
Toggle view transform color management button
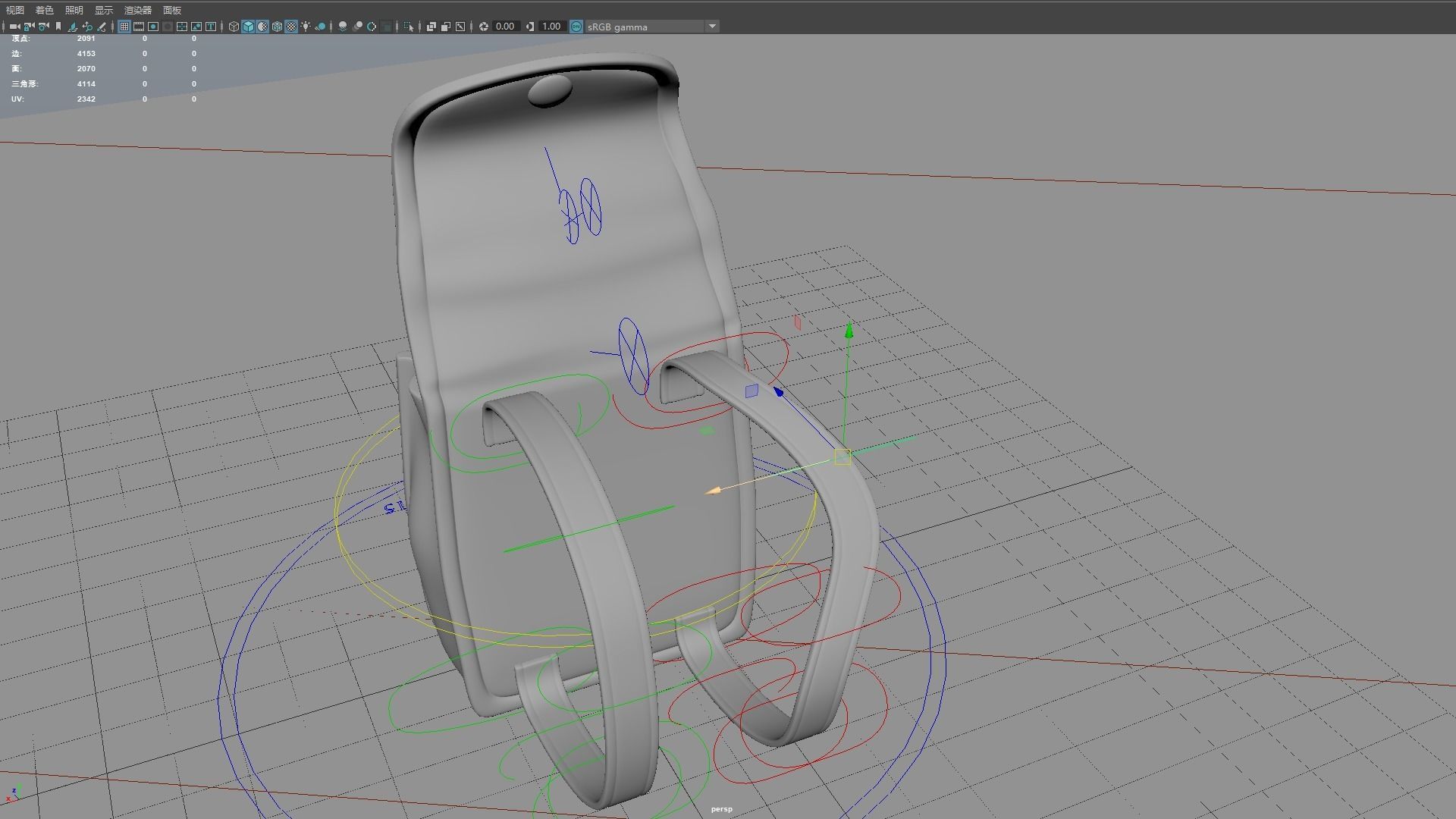[576, 27]
